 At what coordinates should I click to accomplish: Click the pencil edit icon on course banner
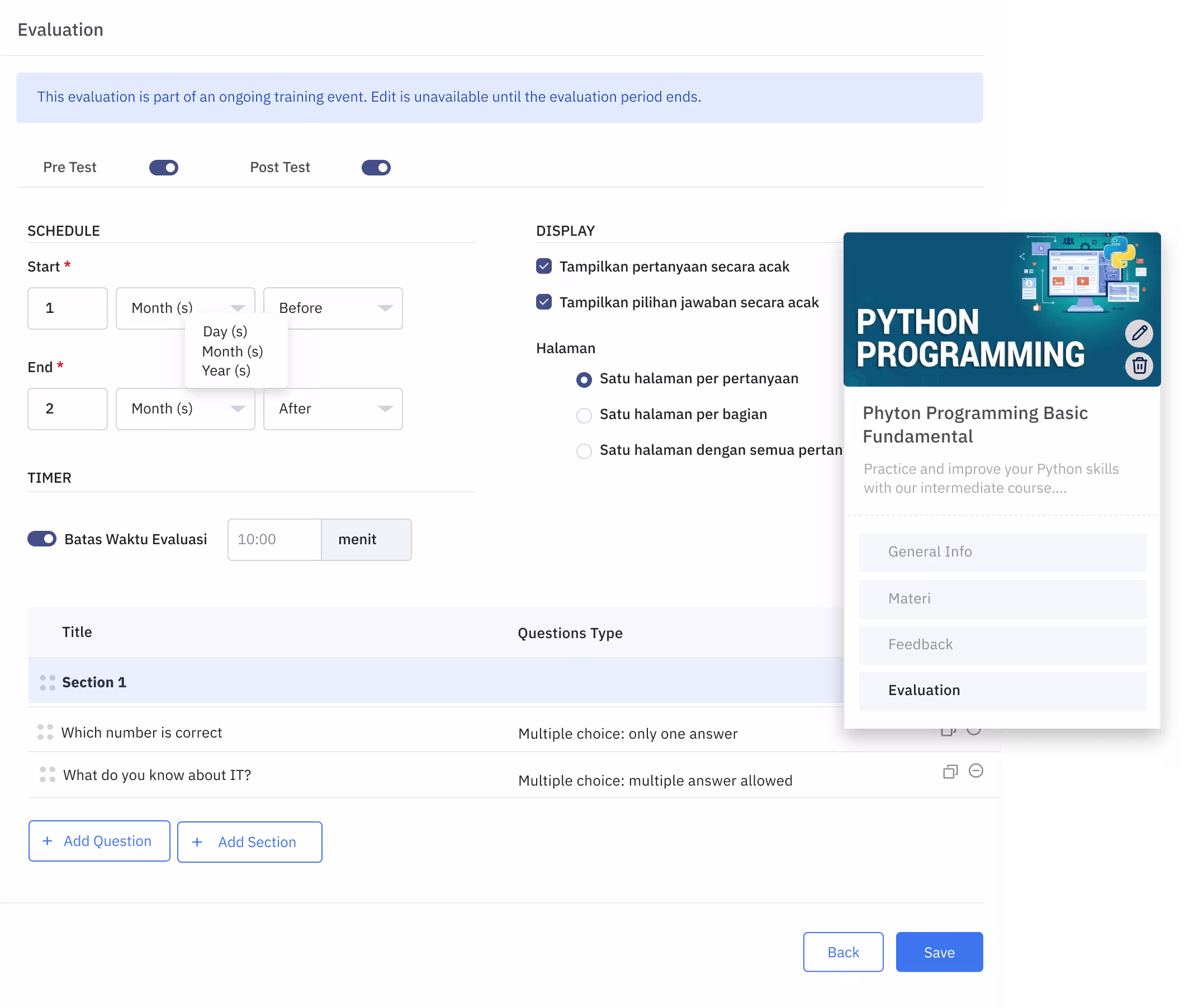(1138, 333)
